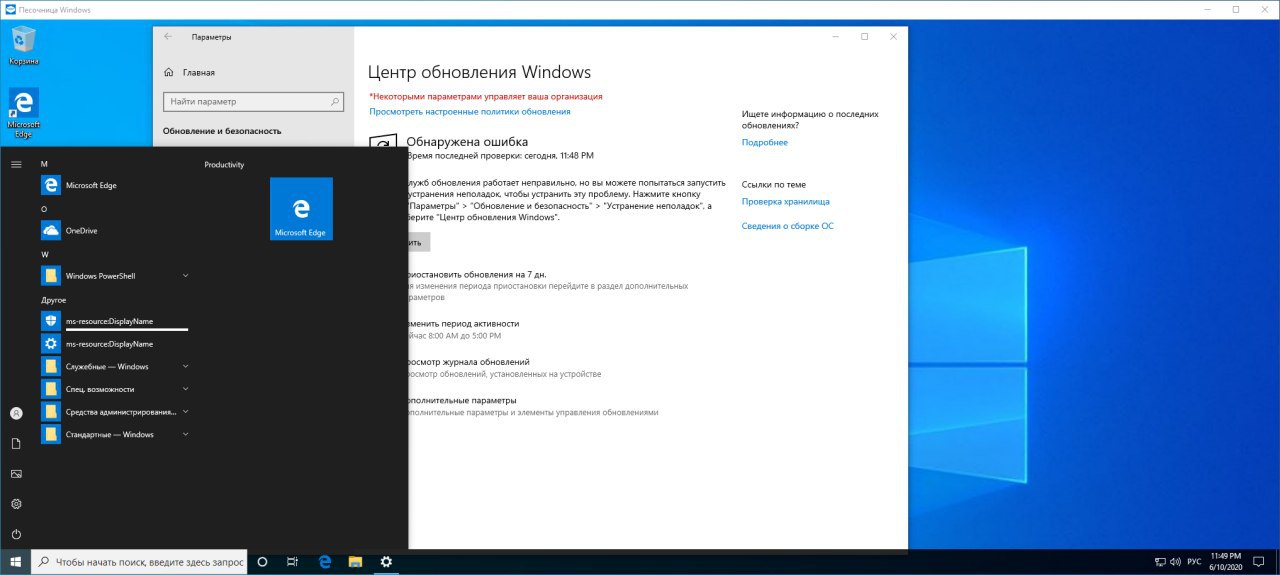Screen dimensions: 1280x575
Task: Open File Explorer from the taskbar
Action: tap(355, 562)
